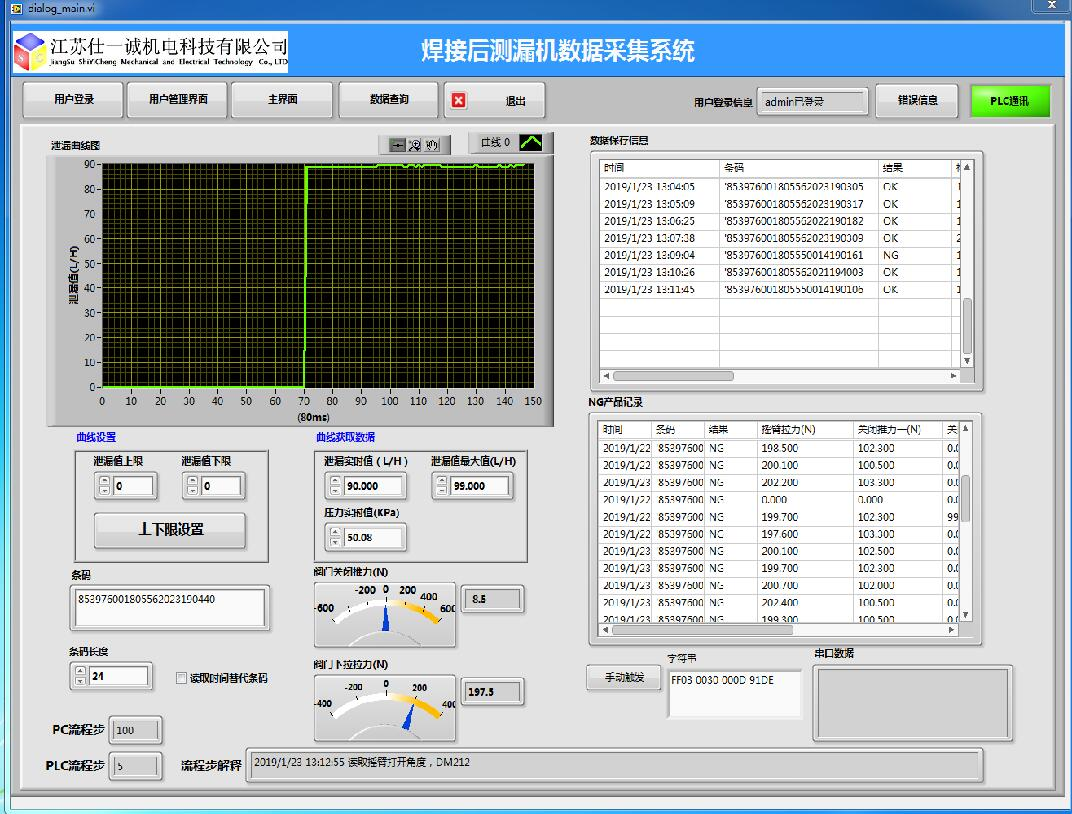The image size is (1072, 814).
Task: Click the 压力实时值 field showing 50.08
Action: click(373, 537)
